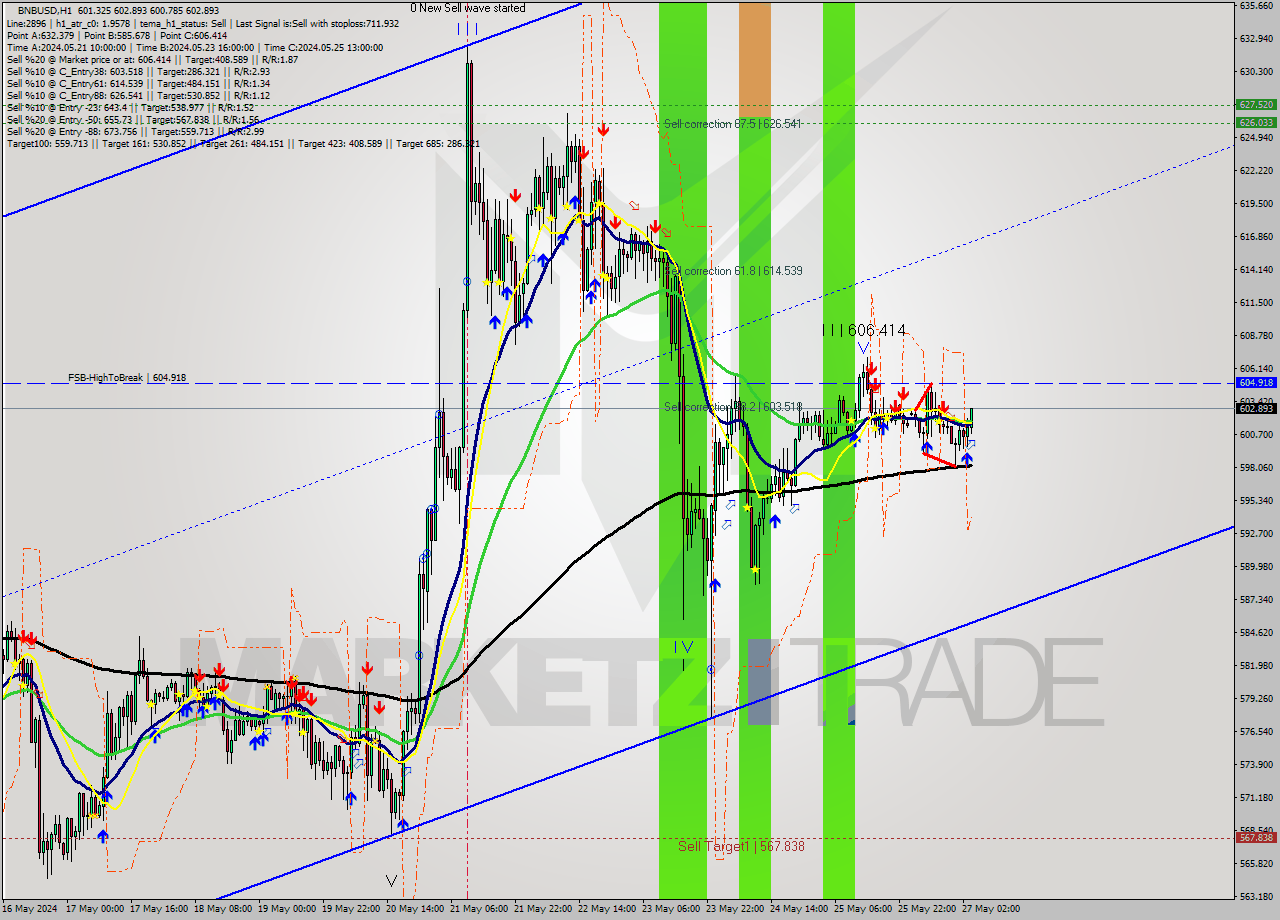
Task: Click the current price tag 602.893
Action: point(1256,408)
